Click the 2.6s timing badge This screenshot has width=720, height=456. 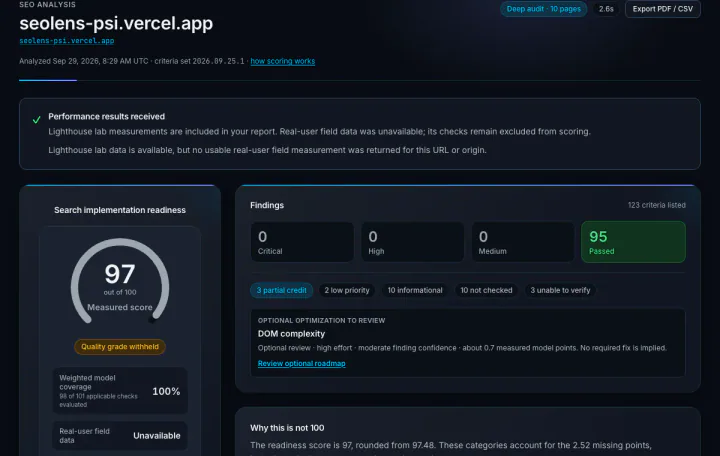coord(606,9)
